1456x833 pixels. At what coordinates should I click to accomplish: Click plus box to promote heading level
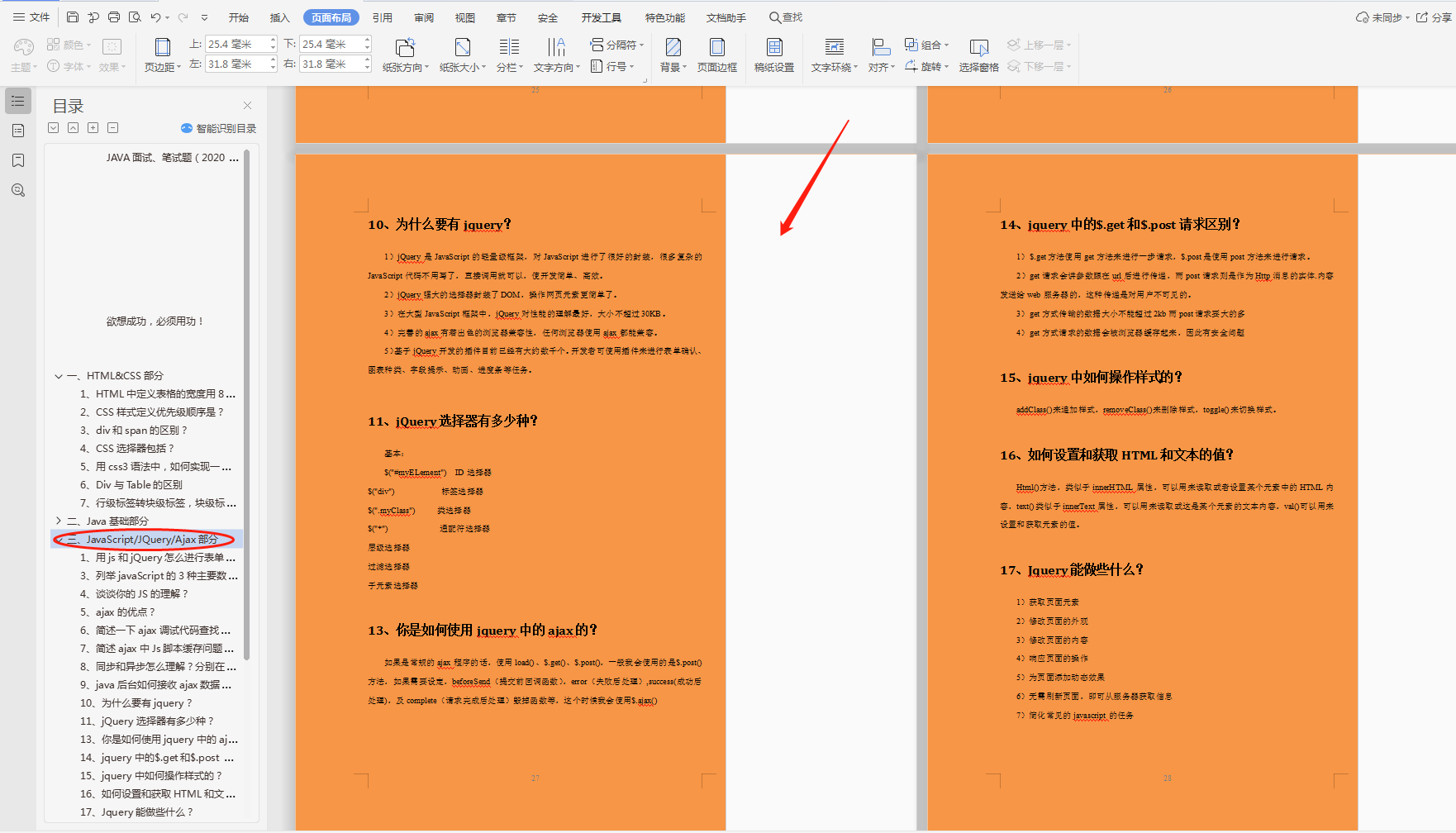pyautogui.click(x=93, y=128)
